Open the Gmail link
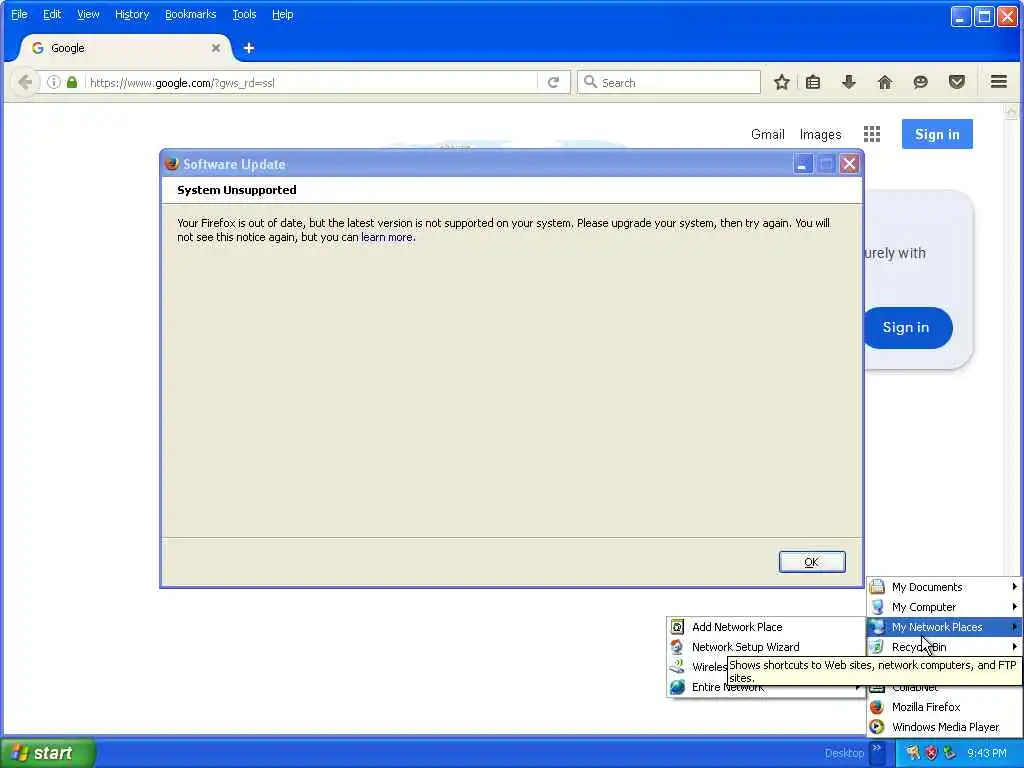 pyautogui.click(x=767, y=135)
